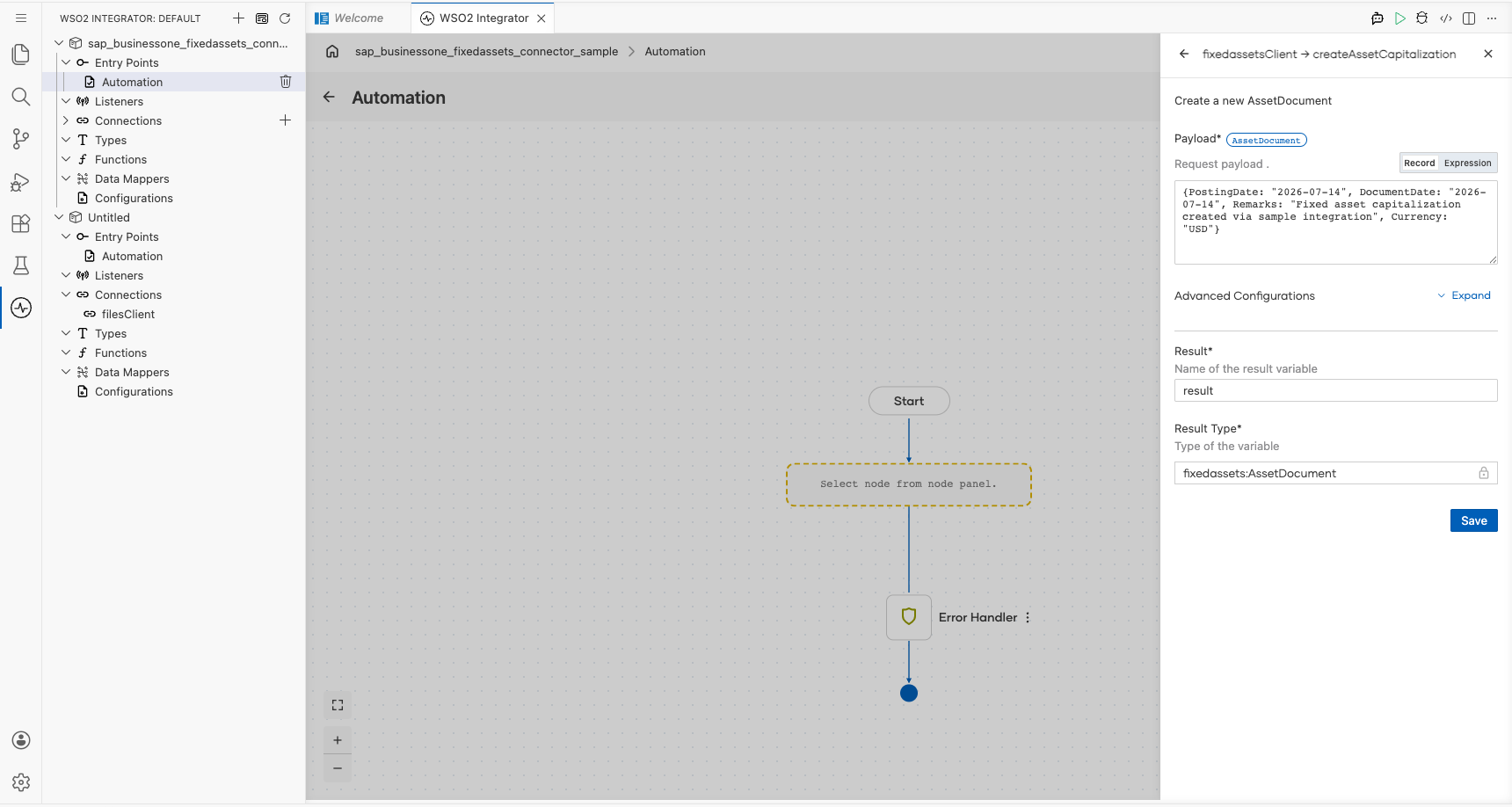
Task: Open the Testing flask view
Action: [21, 265]
